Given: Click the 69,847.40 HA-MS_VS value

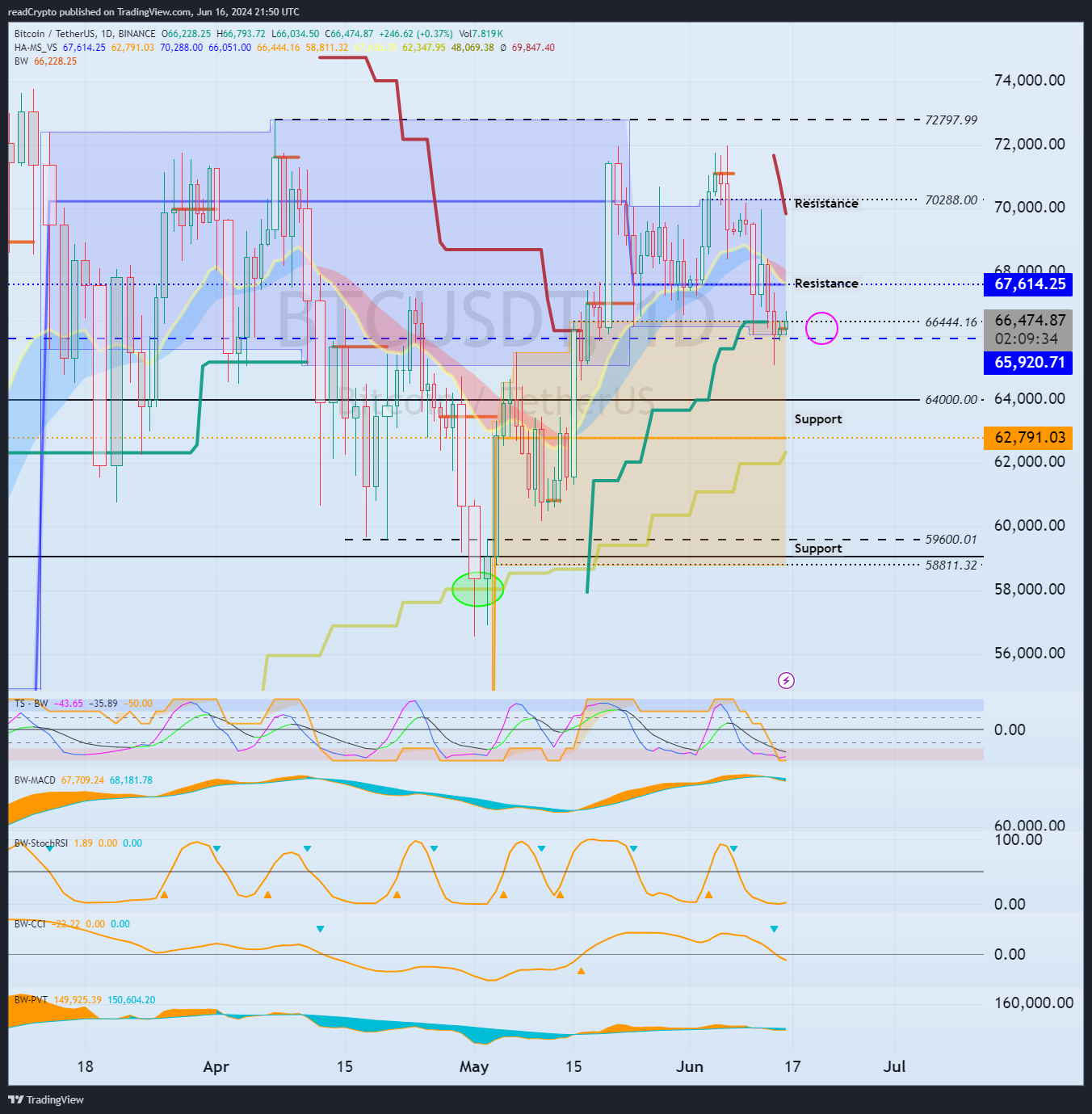Looking at the screenshot, I should pos(533,48).
